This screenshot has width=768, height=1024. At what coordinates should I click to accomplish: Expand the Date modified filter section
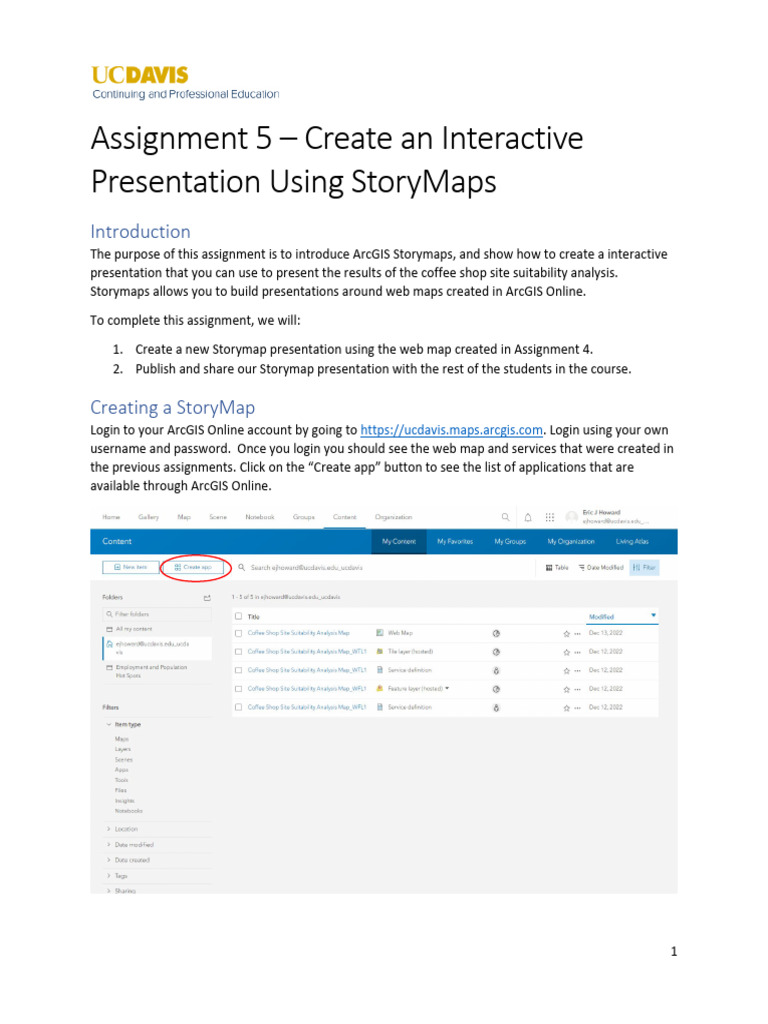(109, 844)
